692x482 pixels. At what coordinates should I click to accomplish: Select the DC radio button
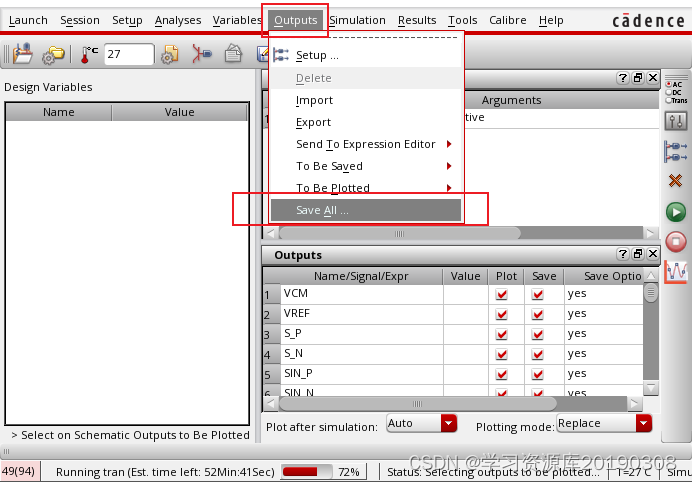(x=669, y=92)
